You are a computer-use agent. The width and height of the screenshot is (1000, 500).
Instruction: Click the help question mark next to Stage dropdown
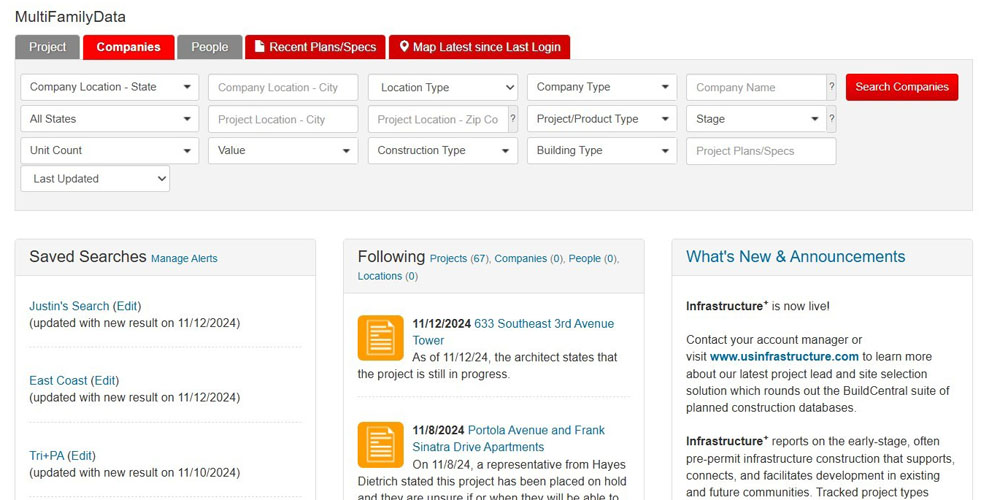(x=831, y=119)
